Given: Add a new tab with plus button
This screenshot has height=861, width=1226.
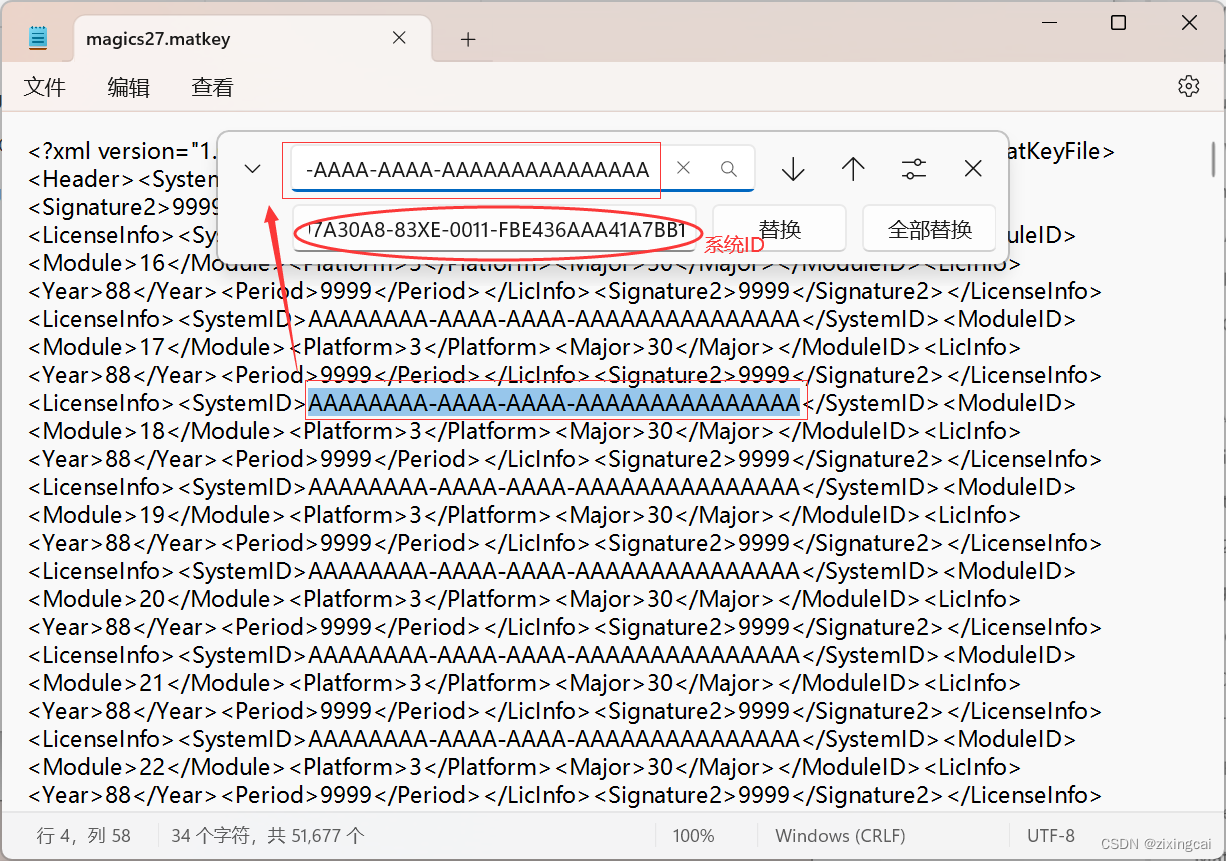Looking at the screenshot, I should [x=468, y=39].
